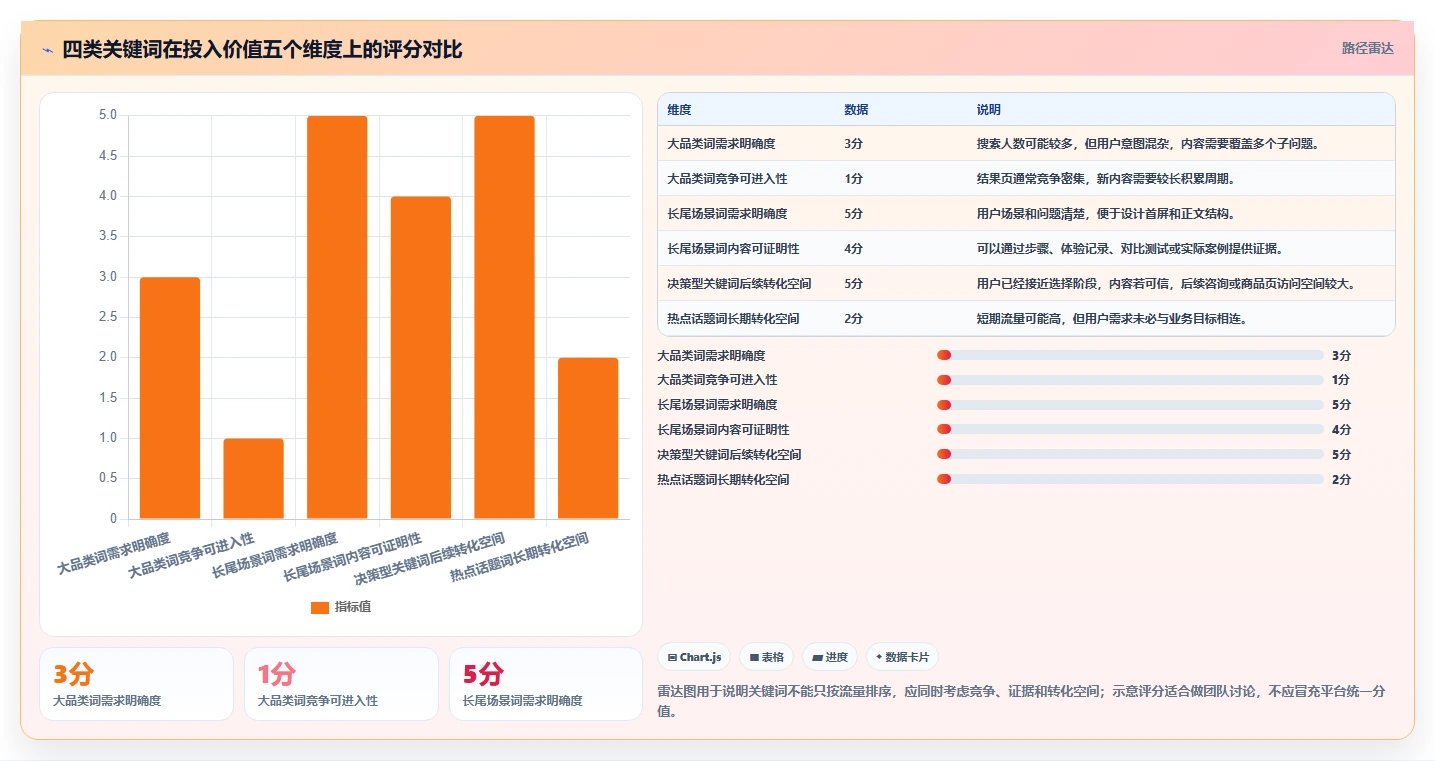This screenshot has width=1435, height=761.
Task: Click progress bar for 决策型关键词后续转化空间
Action: tap(1130, 455)
